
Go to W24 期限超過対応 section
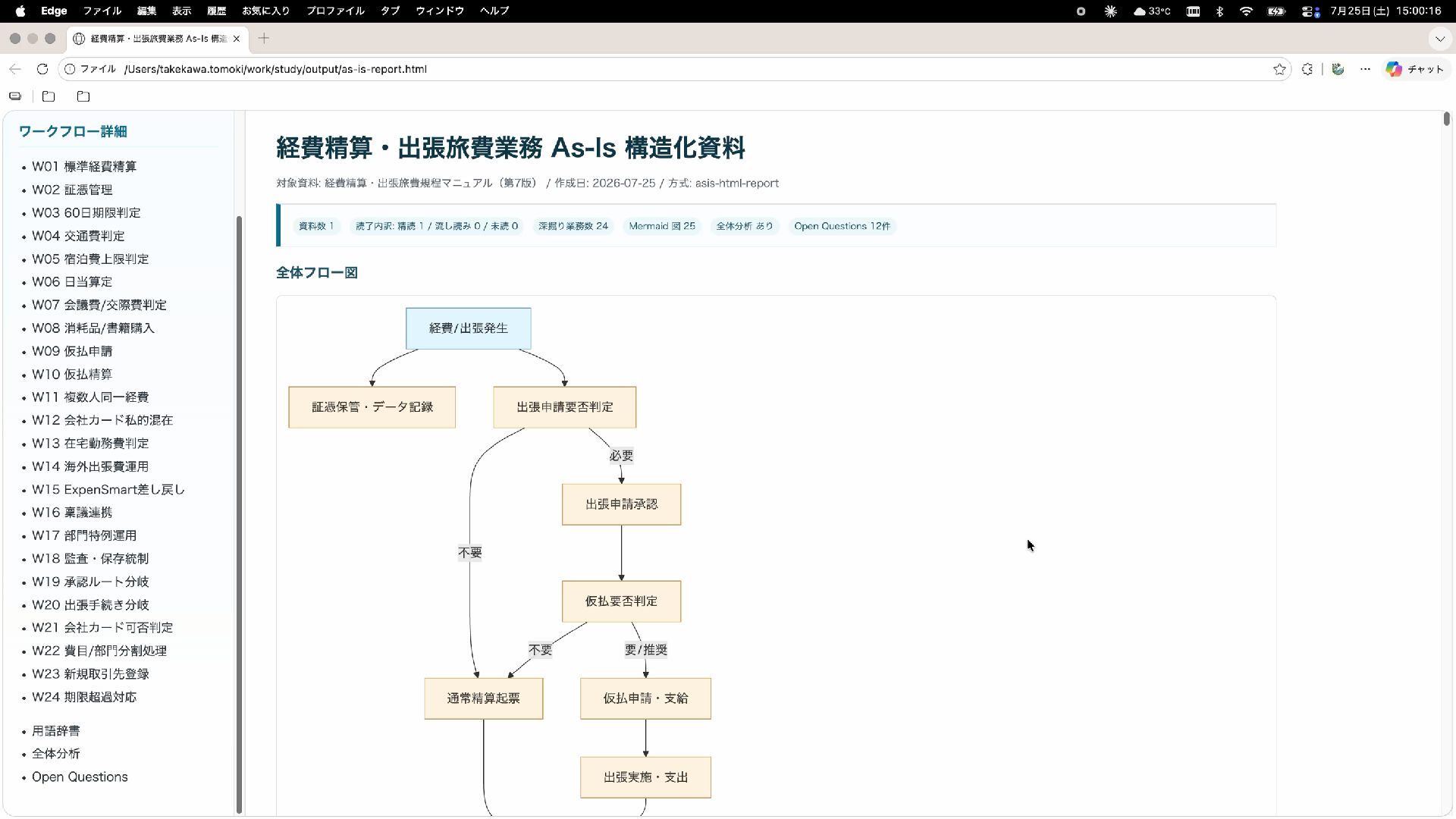coord(84,697)
